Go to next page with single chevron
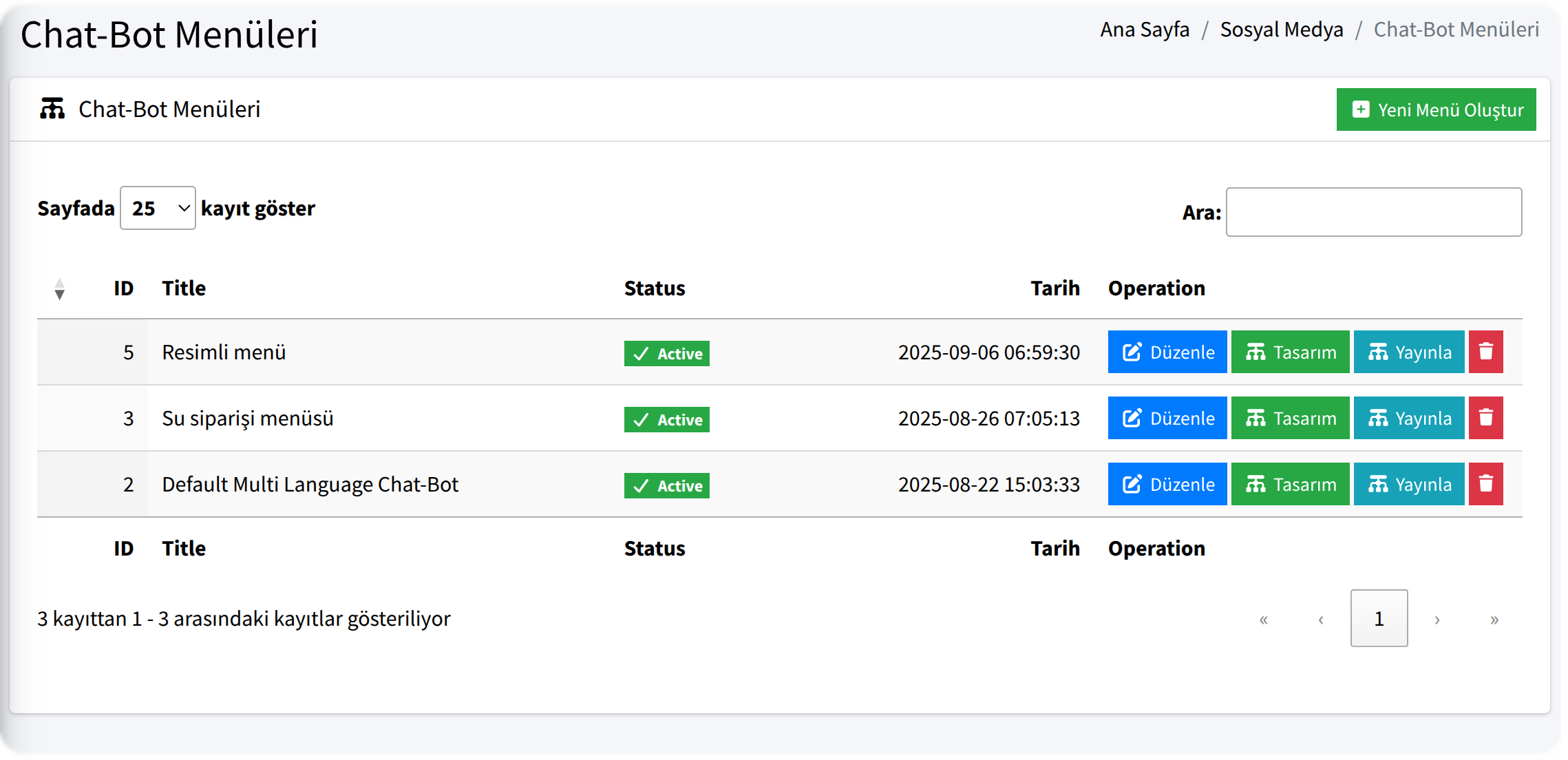The width and height of the screenshot is (1568, 760). (x=1437, y=619)
